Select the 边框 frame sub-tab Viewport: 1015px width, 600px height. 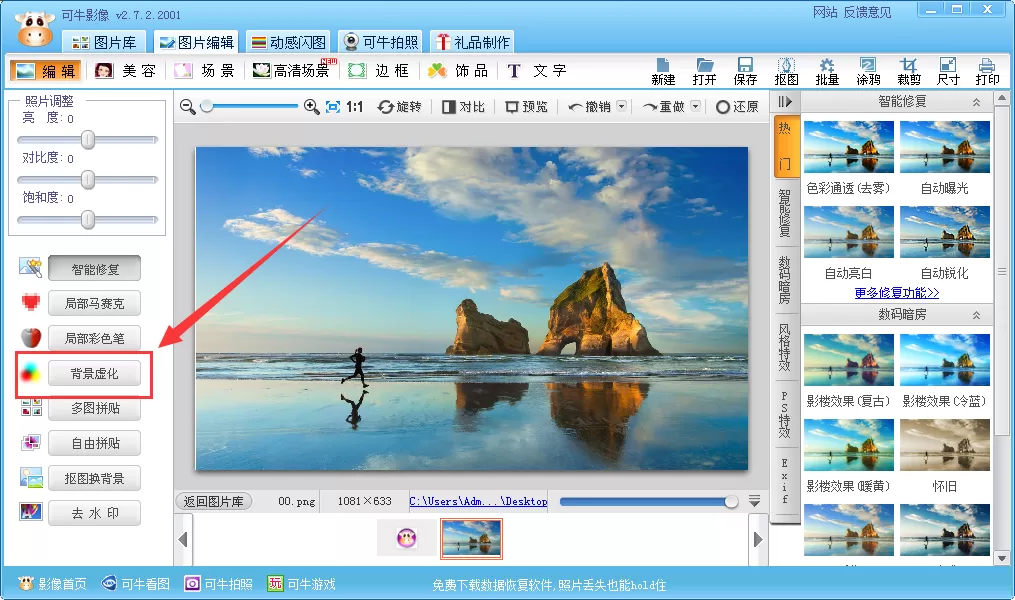[x=379, y=71]
